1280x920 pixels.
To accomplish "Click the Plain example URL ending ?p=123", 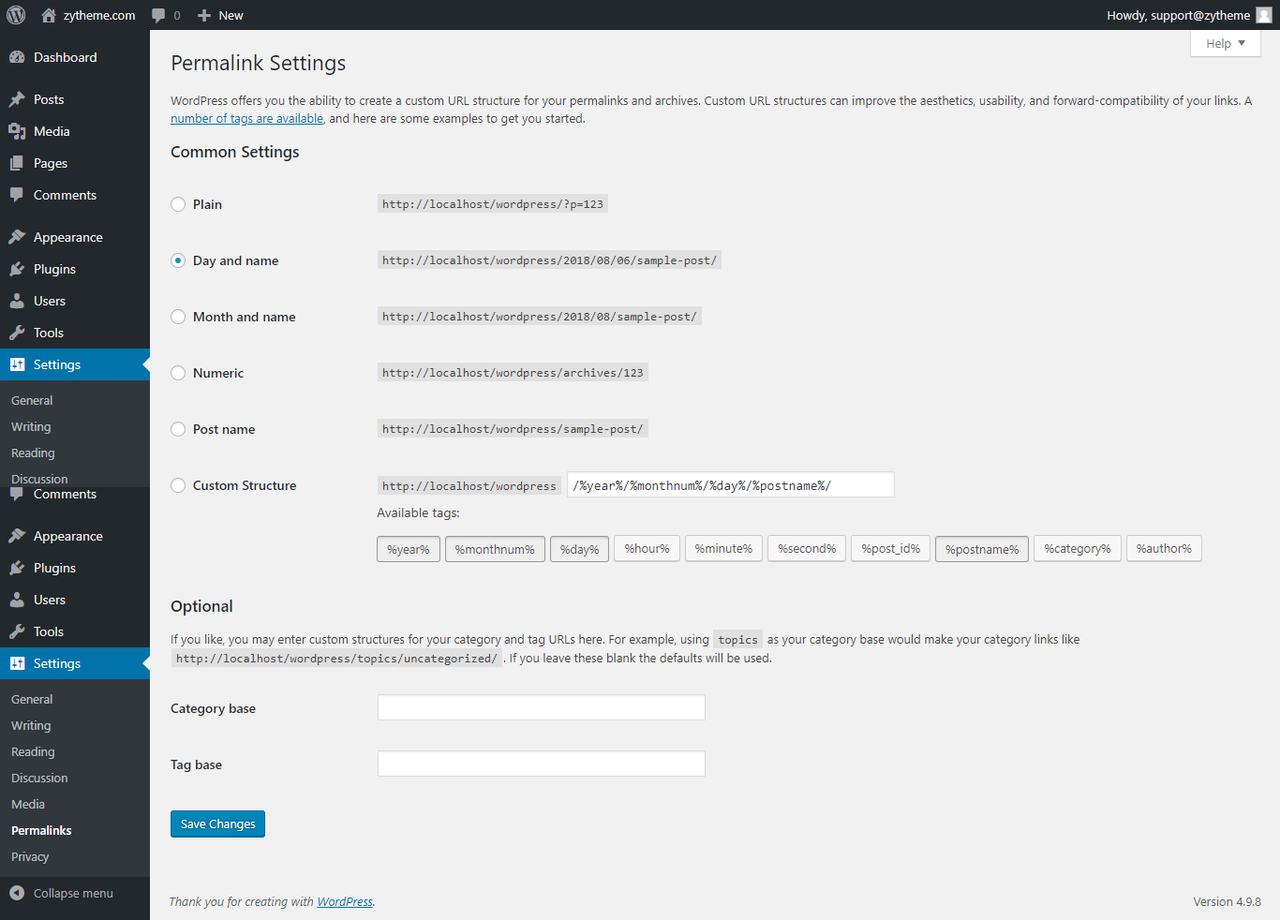I will coord(493,204).
